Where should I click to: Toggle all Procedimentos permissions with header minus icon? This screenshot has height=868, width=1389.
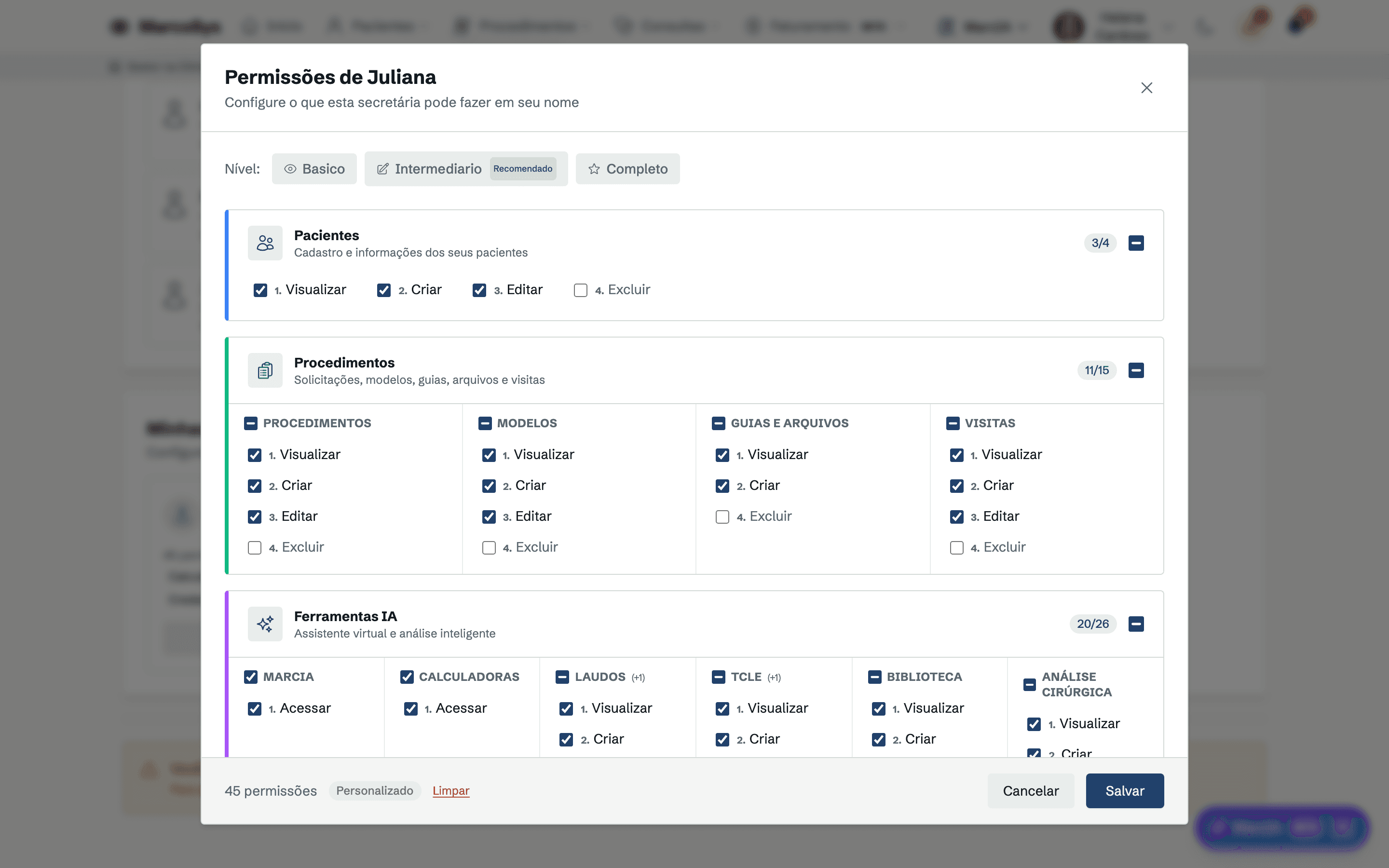tap(1136, 370)
